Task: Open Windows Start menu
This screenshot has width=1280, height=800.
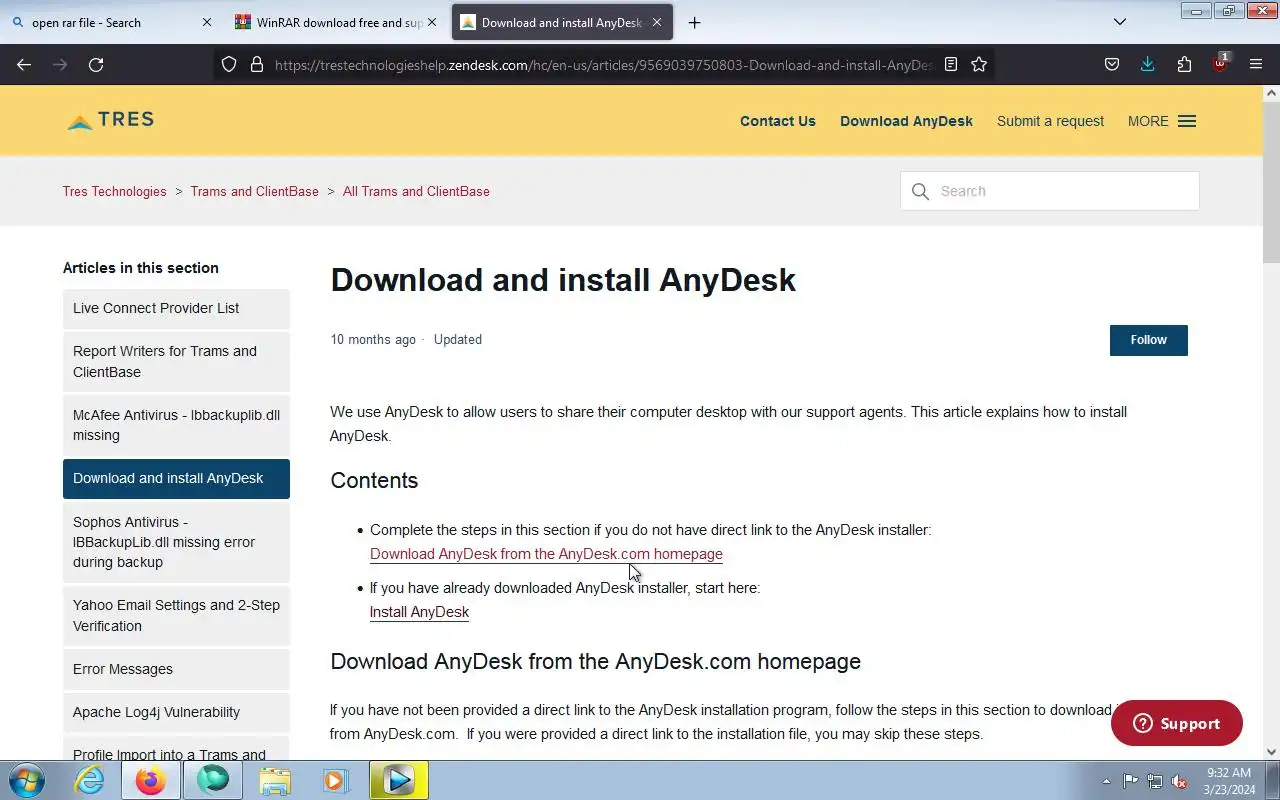Action: (x=26, y=780)
